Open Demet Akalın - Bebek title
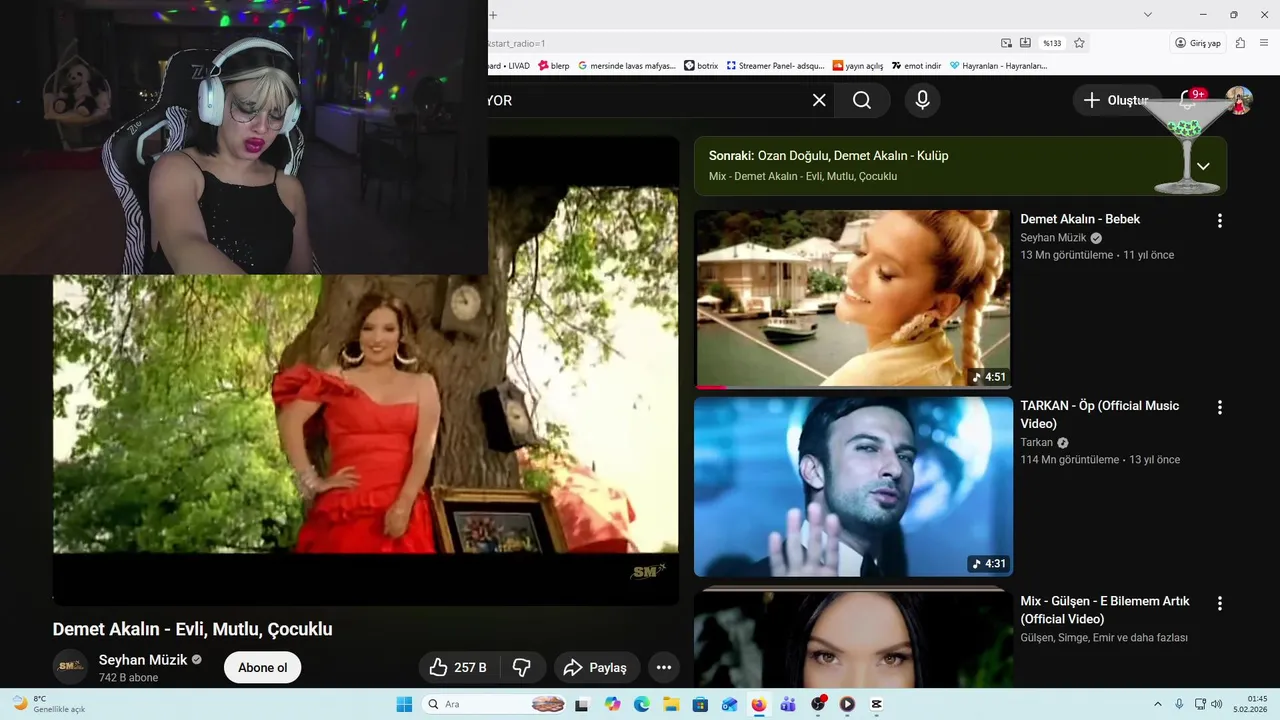 (x=1080, y=219)
